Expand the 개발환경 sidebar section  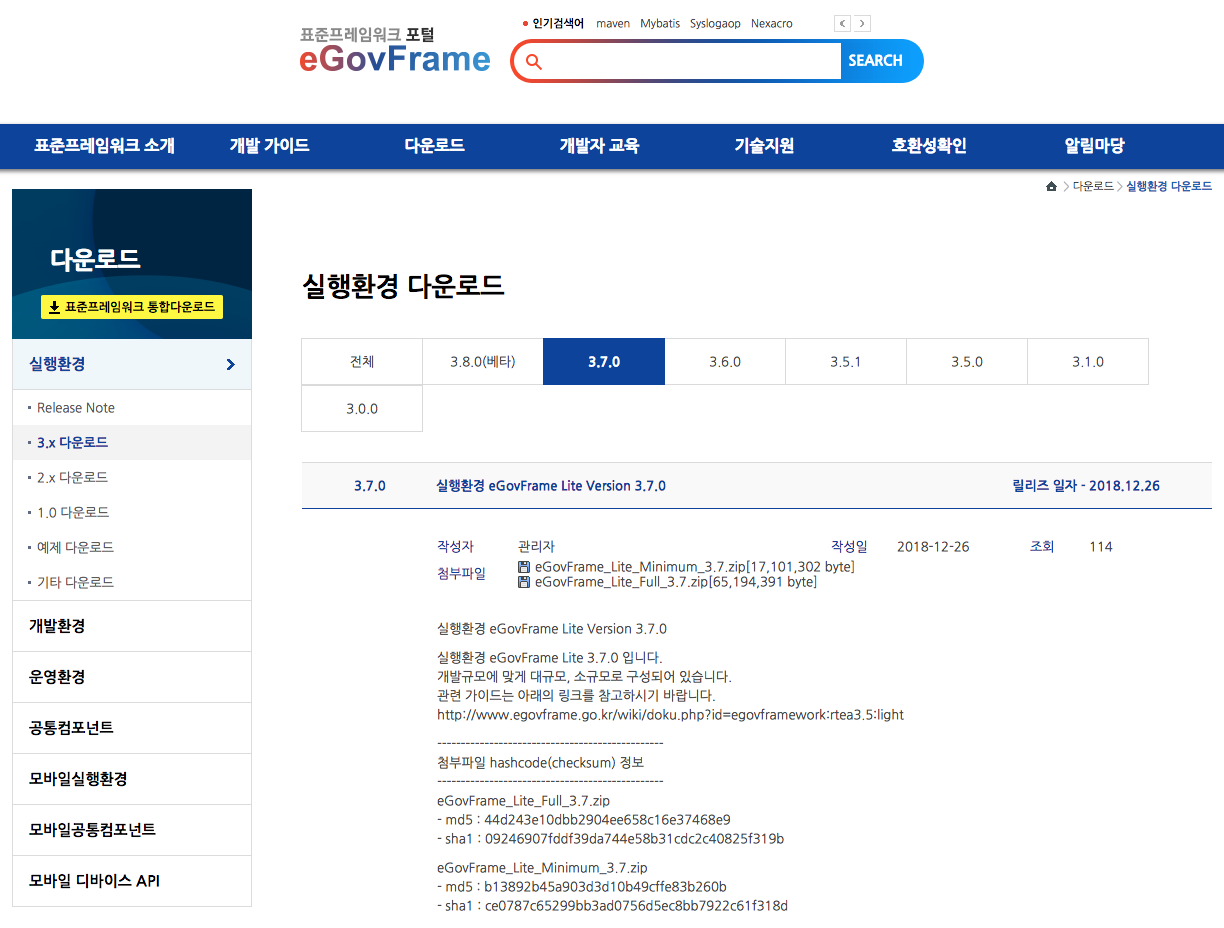tap(131, 626)
